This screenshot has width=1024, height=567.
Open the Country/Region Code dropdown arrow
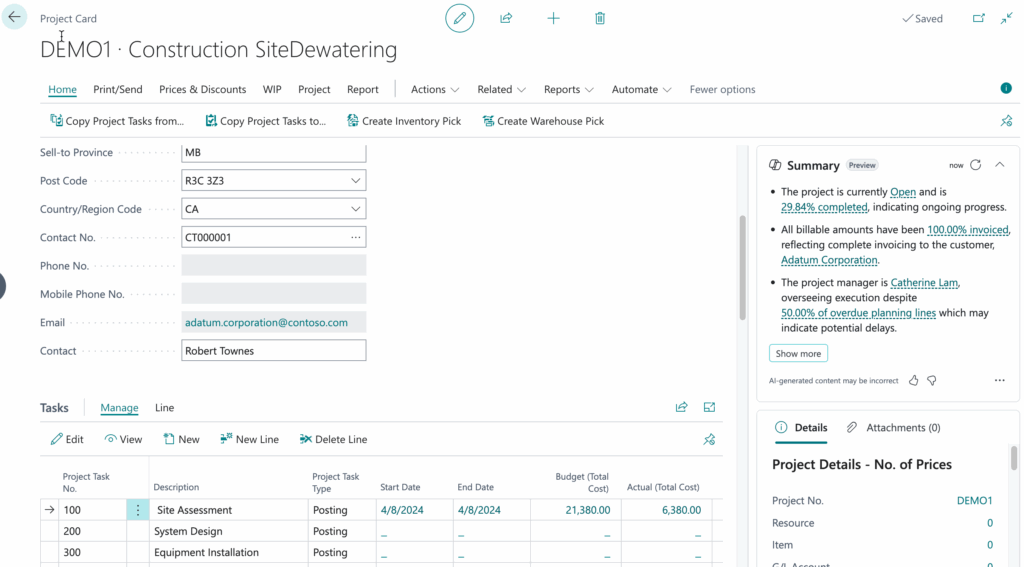click(x=355, y=209)
